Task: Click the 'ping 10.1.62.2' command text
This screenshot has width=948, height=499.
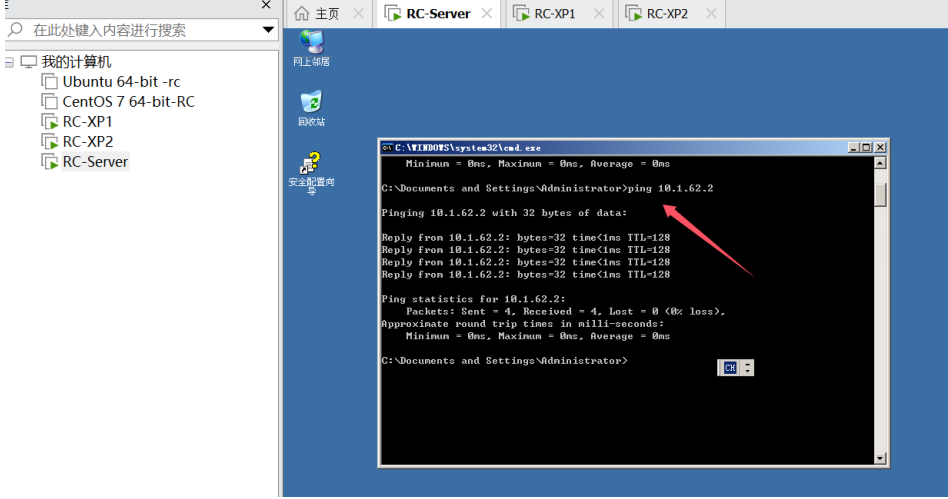Action: [670, 188]
